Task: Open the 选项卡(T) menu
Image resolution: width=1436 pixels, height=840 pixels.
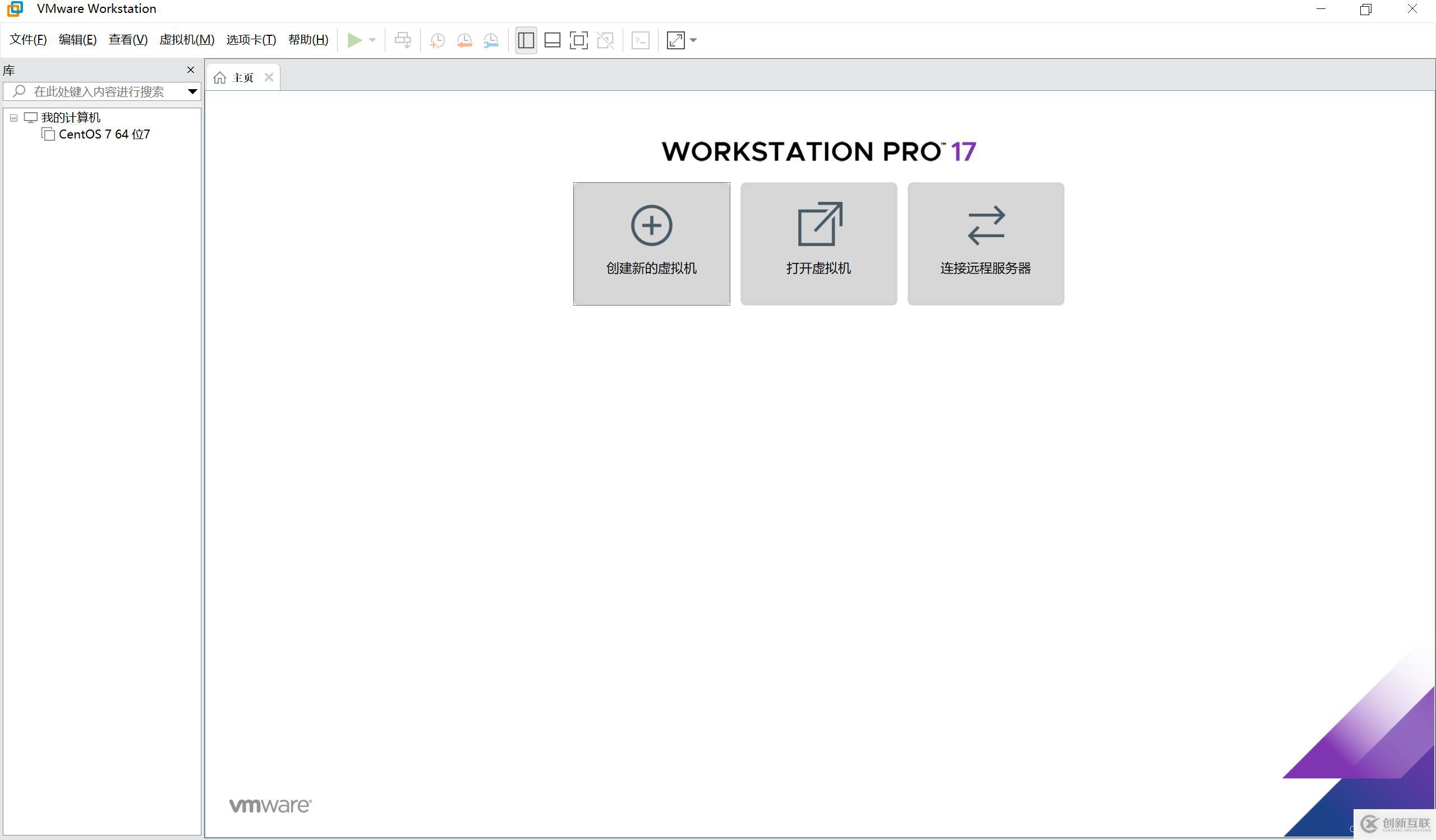Action: coord(251,39)
